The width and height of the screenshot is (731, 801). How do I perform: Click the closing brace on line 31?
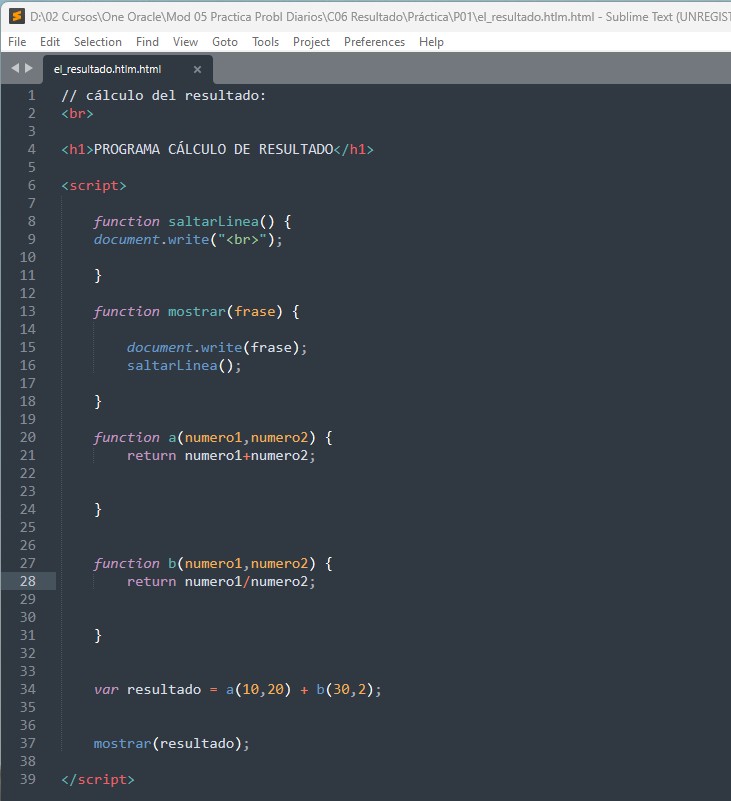pos(98,635)
